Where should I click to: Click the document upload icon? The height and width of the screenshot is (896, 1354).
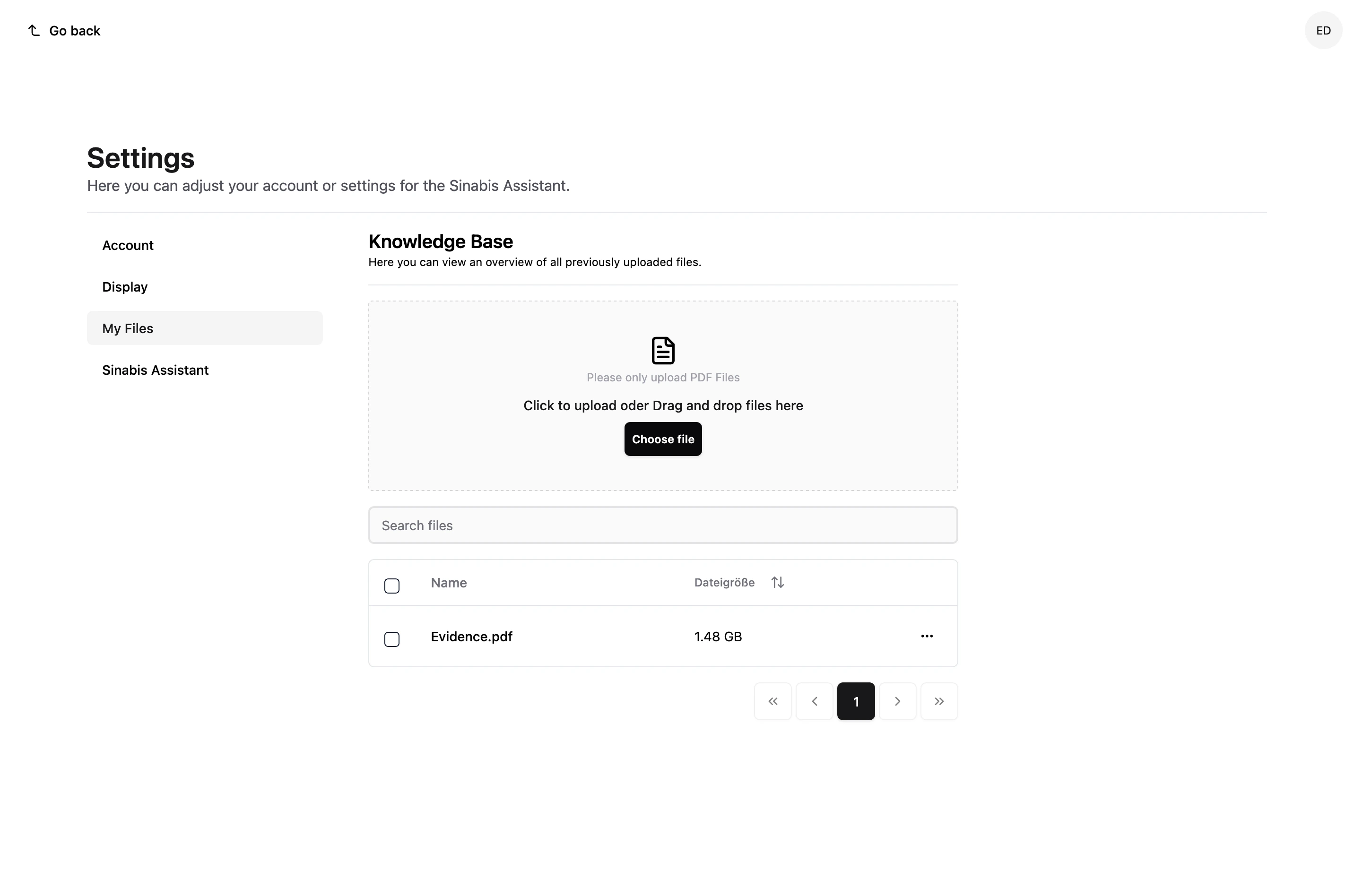tap(662, 350)
